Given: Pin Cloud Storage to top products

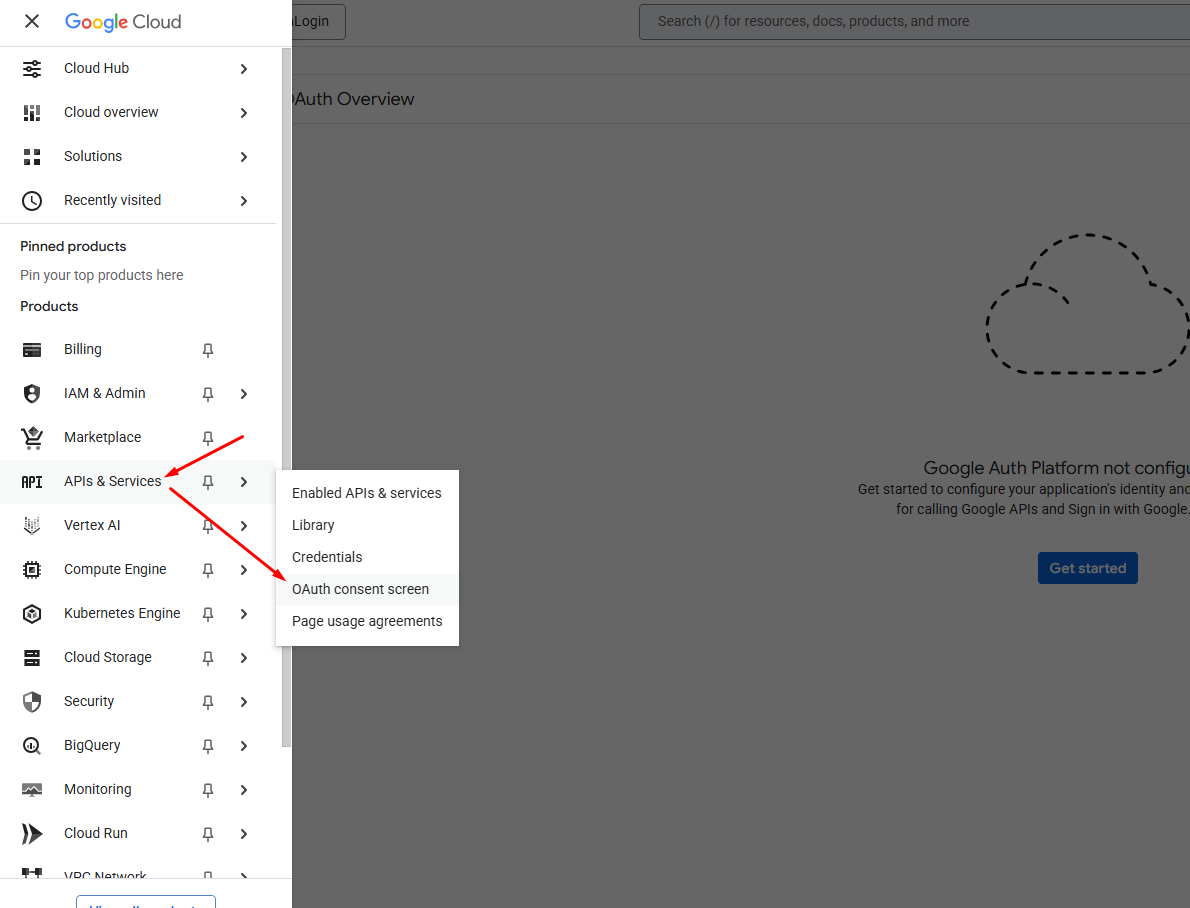Looking at the screenshot, I should (x=208, y=658).
